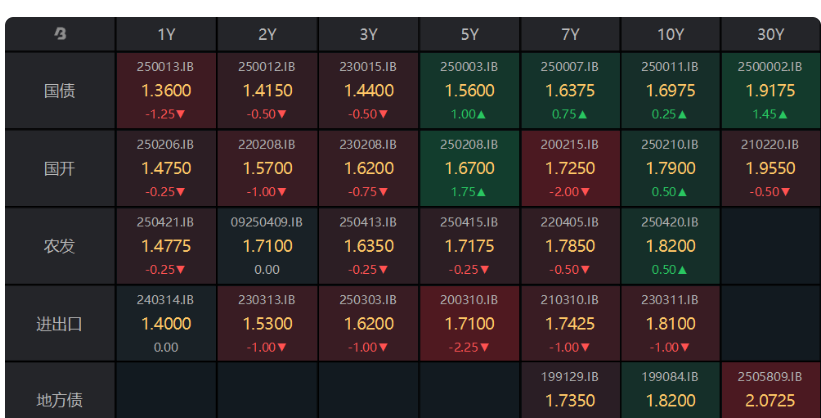Open bond 250013.IB cell
Viewport: 821px width, 418px height.
[x=166, y=91]
